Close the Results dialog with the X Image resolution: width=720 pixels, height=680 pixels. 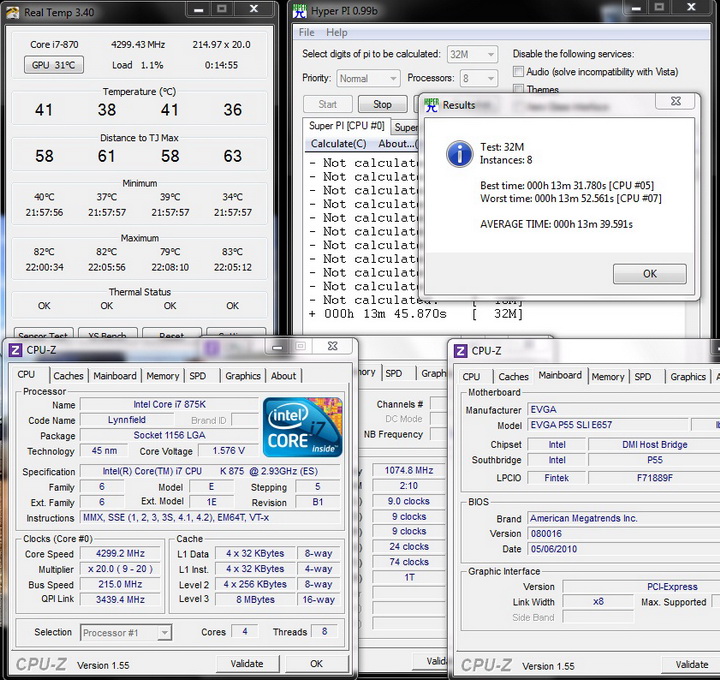[675, 102]
